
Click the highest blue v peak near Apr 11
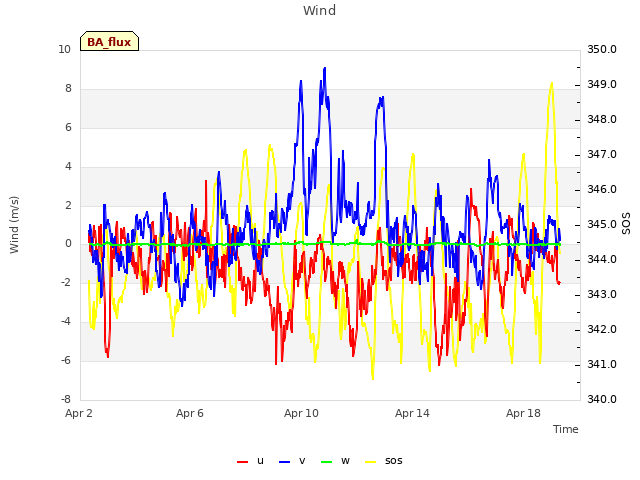click(325, 69)
